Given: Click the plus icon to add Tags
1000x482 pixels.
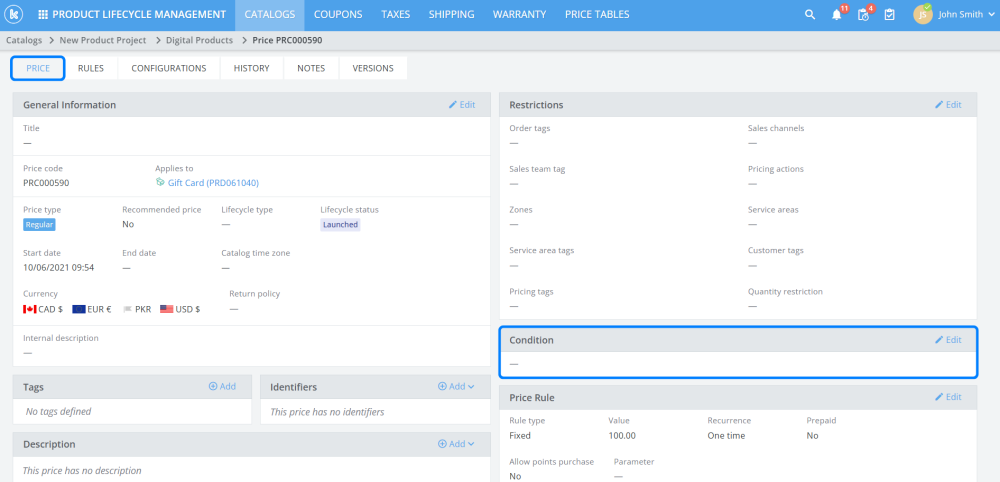Looking at the screenshot, I should [x=213, y=386].
